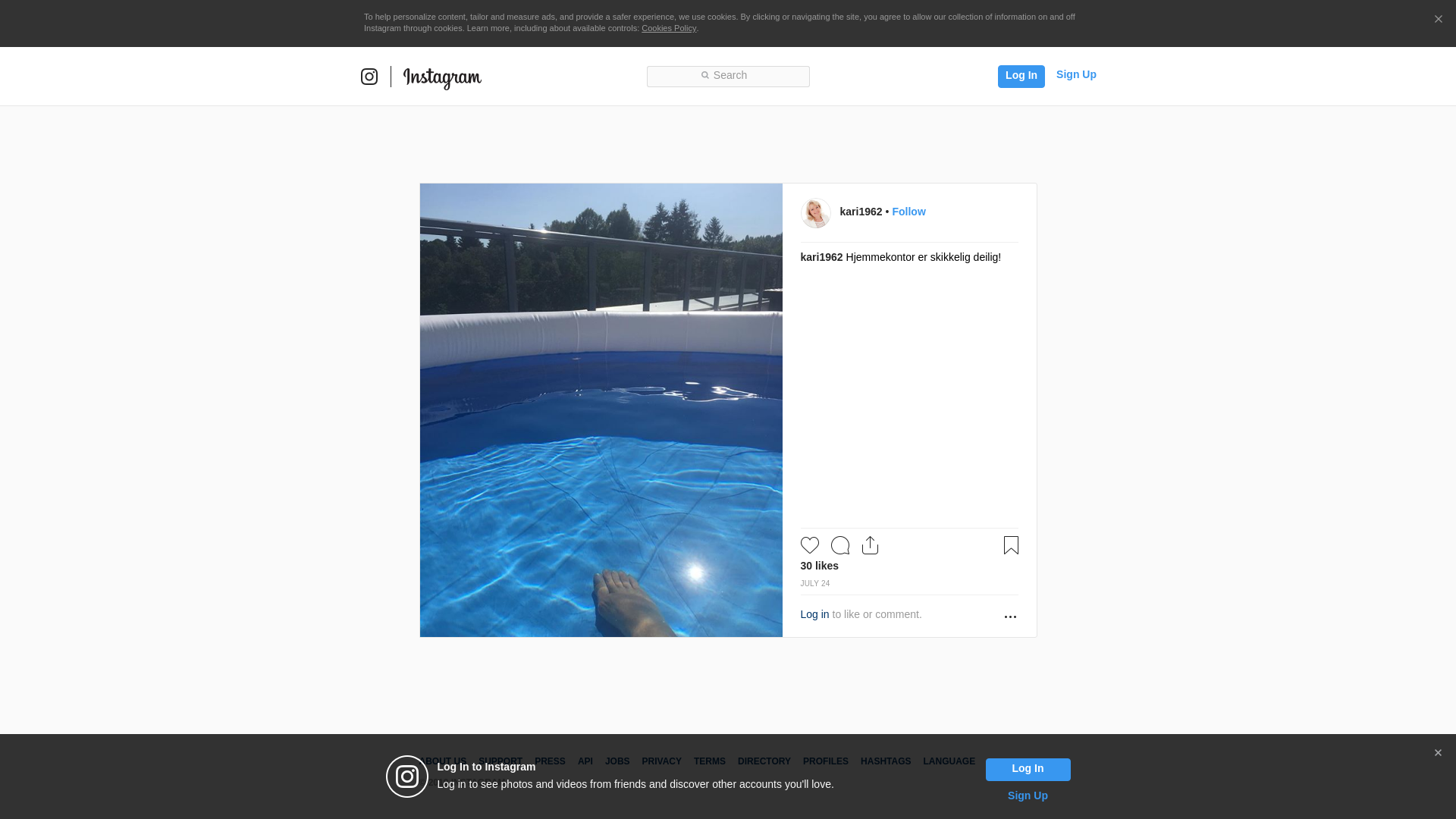Open the PRESS footer link
Viewport: 1456px width, 819px height.
(x=550, y=761)
